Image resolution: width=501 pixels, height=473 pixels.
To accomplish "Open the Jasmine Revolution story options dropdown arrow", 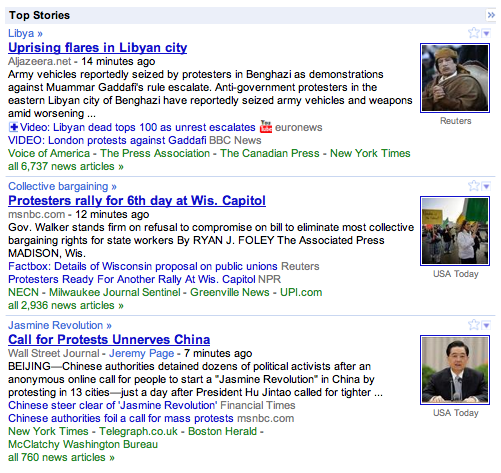I will click(x=486, y=325).
